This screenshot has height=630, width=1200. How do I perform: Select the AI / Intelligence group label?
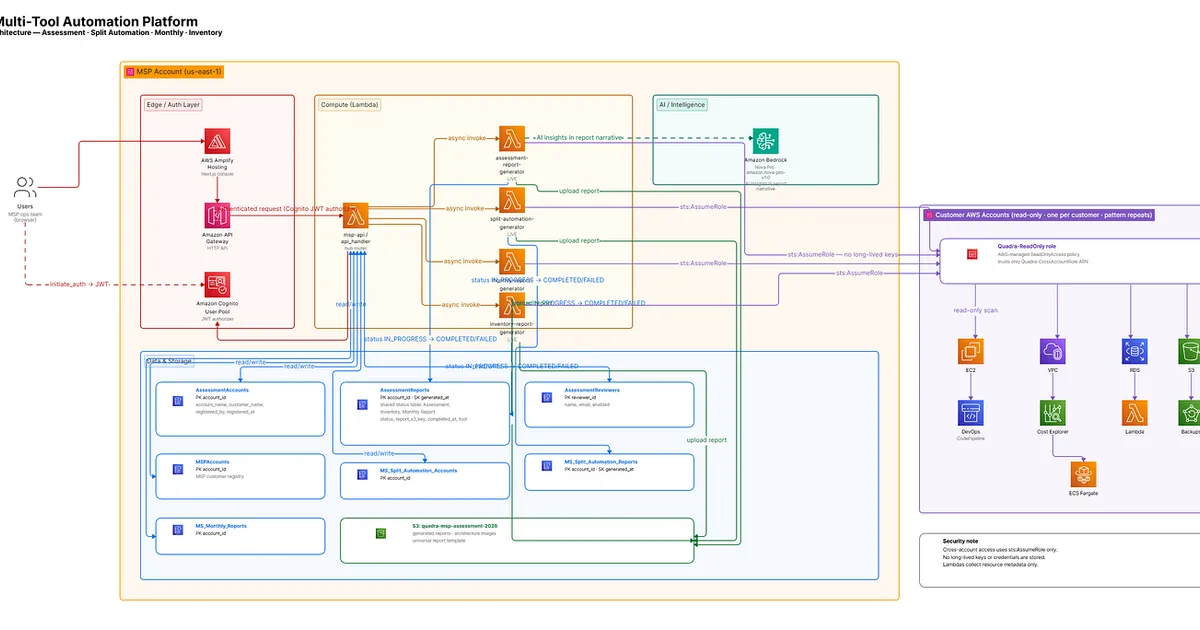tap(682, 104)
